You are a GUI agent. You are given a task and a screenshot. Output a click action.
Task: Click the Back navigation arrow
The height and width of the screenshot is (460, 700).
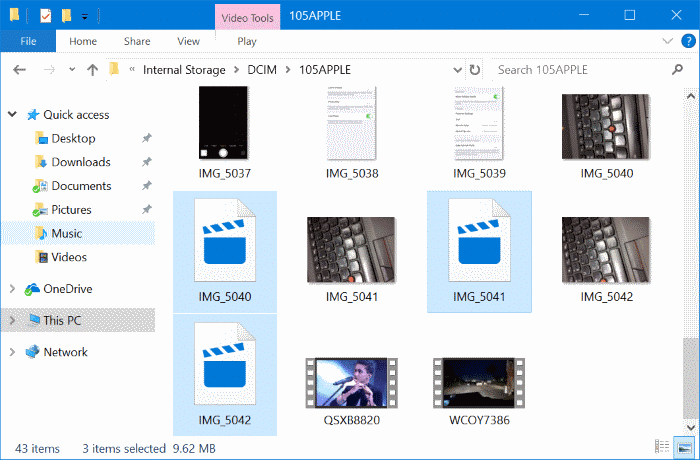click(x=20, y=70)
